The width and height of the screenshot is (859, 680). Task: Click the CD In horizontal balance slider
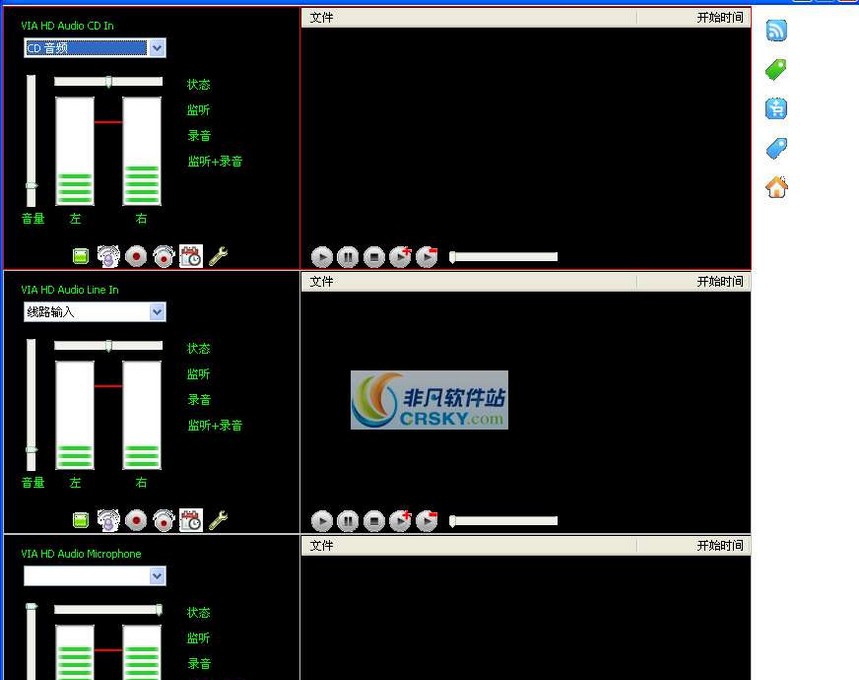[x=108, y=82]
